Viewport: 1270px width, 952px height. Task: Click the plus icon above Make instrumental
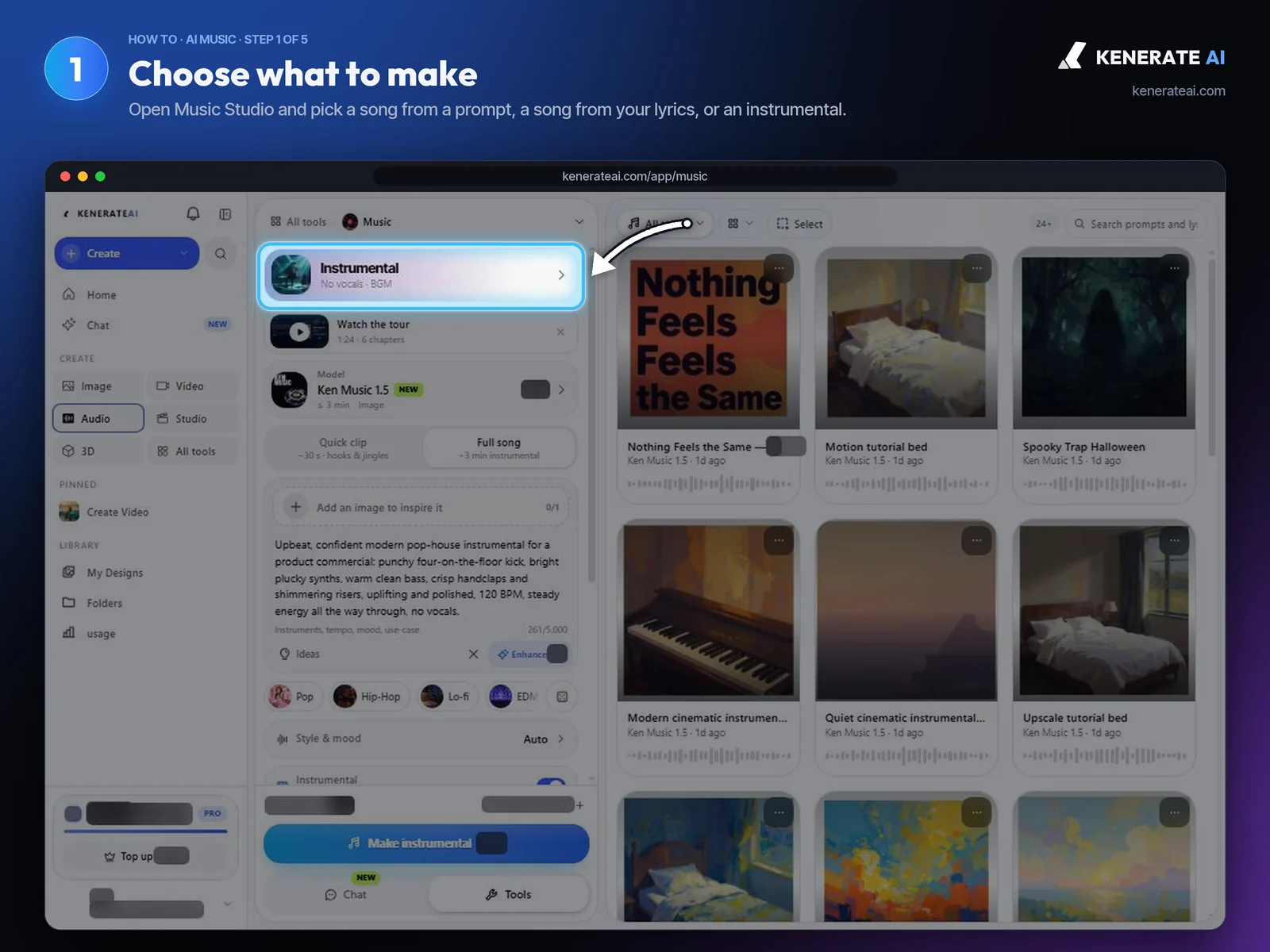click(579, 805)
